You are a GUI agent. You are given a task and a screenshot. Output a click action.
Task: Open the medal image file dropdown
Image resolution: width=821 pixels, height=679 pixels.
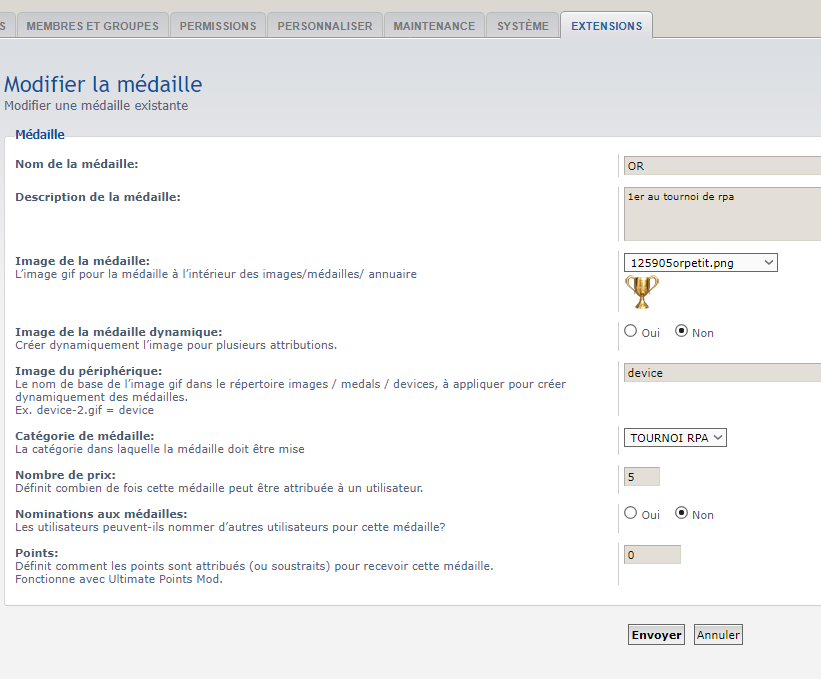coord(700,262)
